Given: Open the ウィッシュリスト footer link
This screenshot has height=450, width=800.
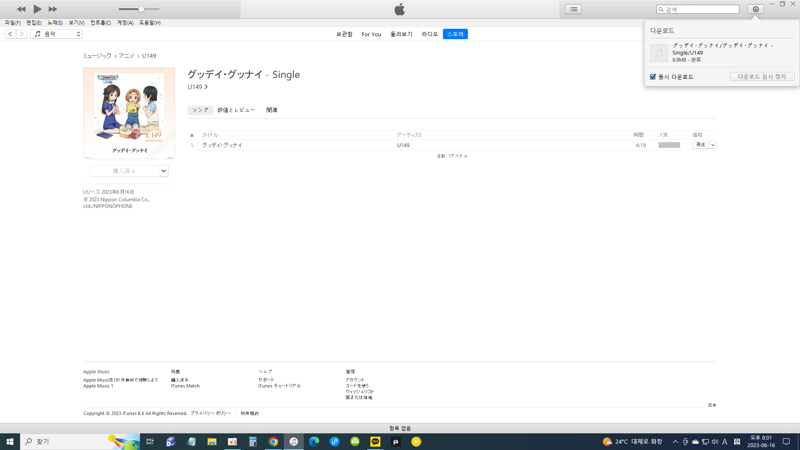Looking at the screenshot, I should 360,392.
